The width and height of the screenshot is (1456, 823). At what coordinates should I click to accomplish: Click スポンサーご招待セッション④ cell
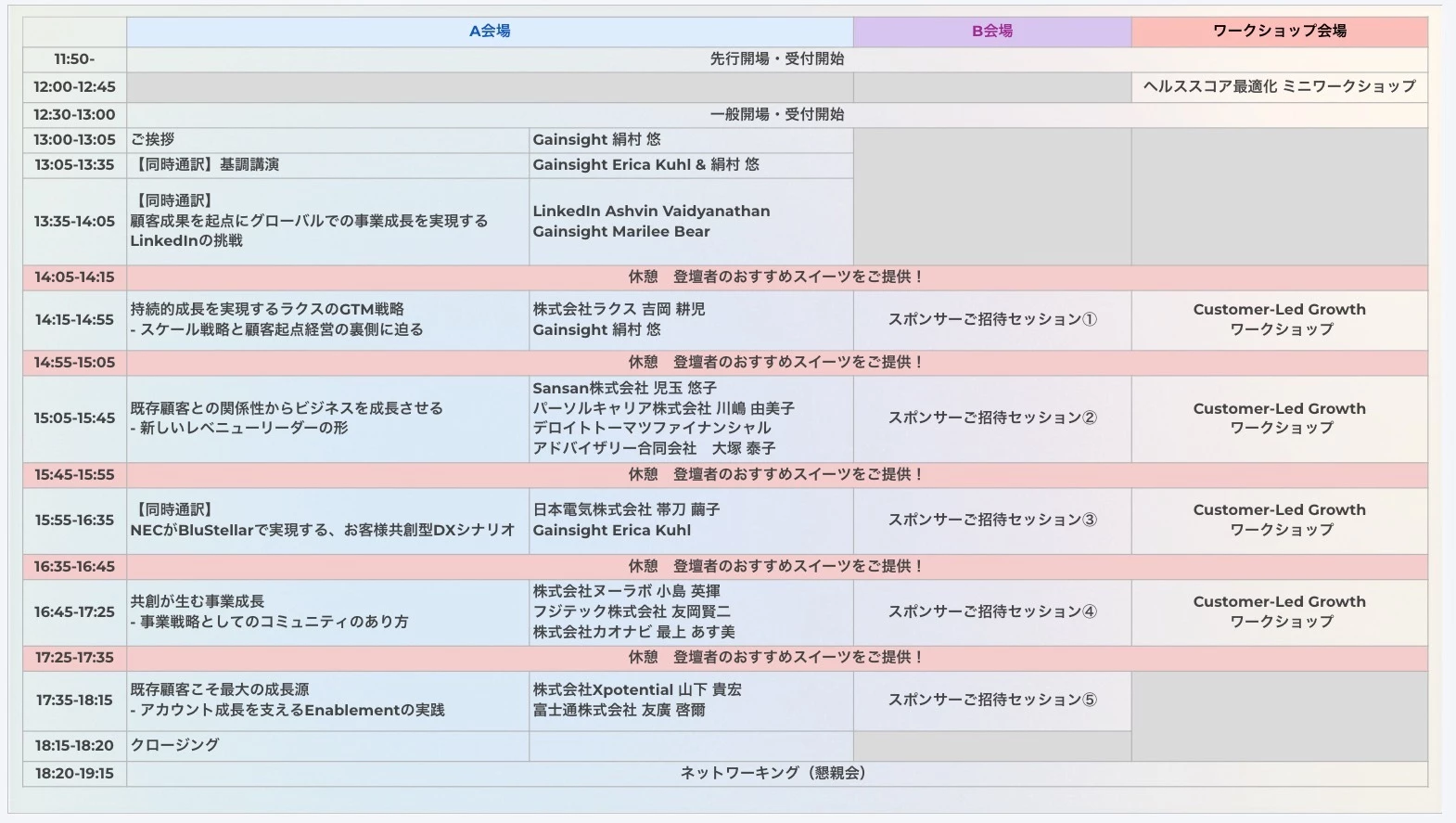click(x=992, y=612)
